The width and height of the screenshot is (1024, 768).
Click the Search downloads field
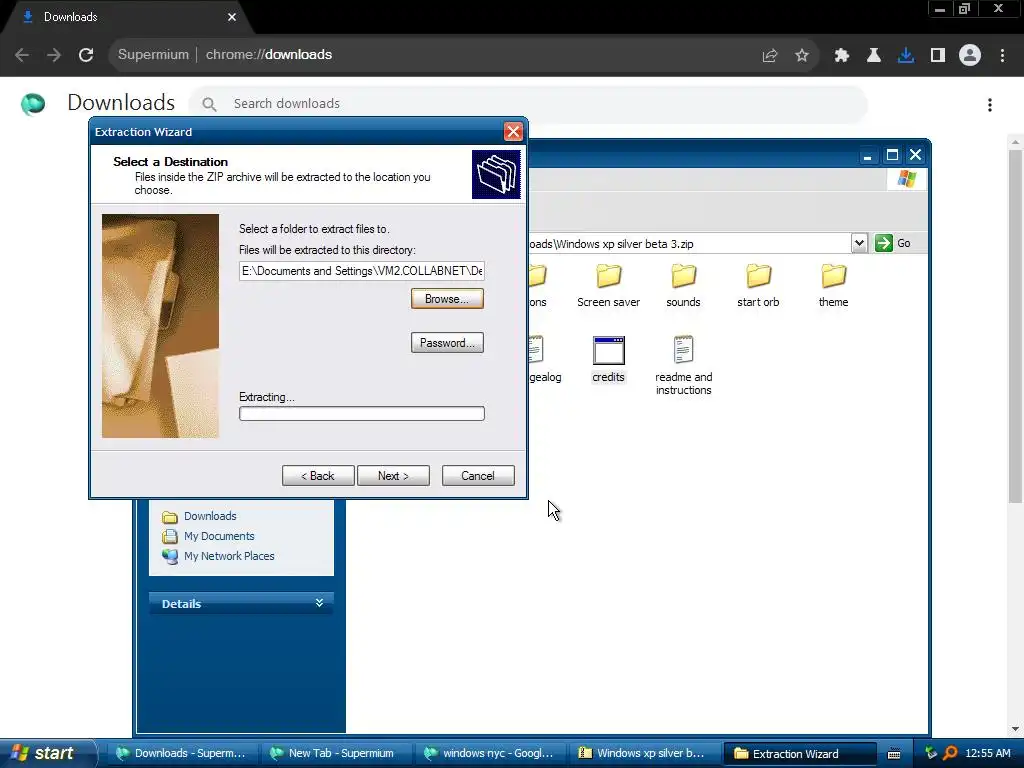tap(529, 104)
